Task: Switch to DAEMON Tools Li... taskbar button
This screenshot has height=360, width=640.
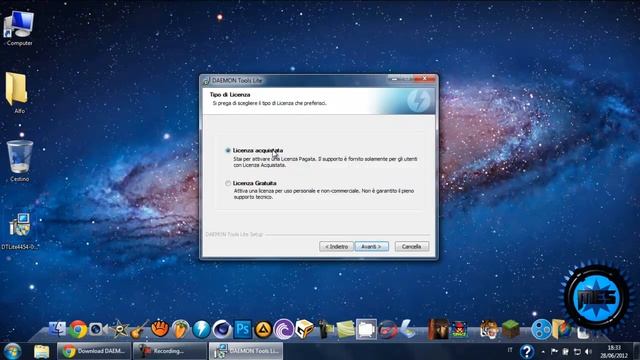Action: (x=246, y=351)
